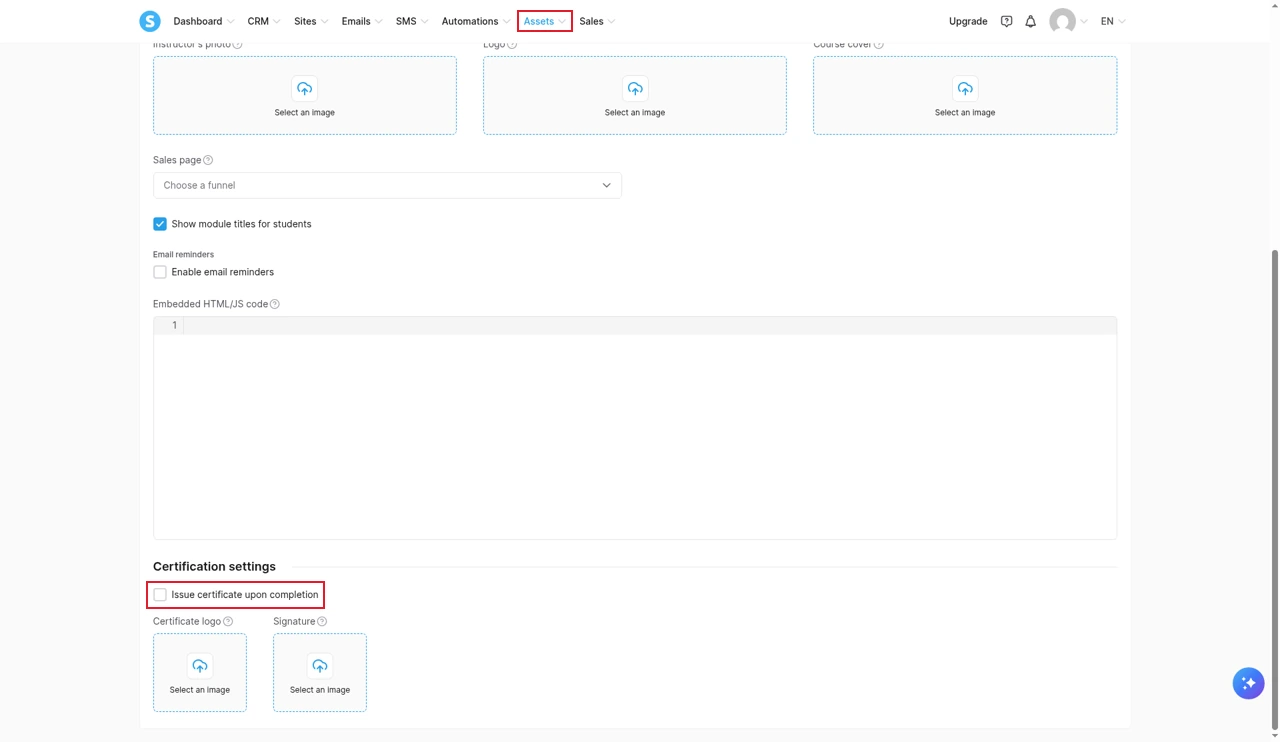Image resolution: width=1280 pixels, height=742 pixels.
Task: Click the page vertical scrollbar thumb
Action: point(1274,490)
